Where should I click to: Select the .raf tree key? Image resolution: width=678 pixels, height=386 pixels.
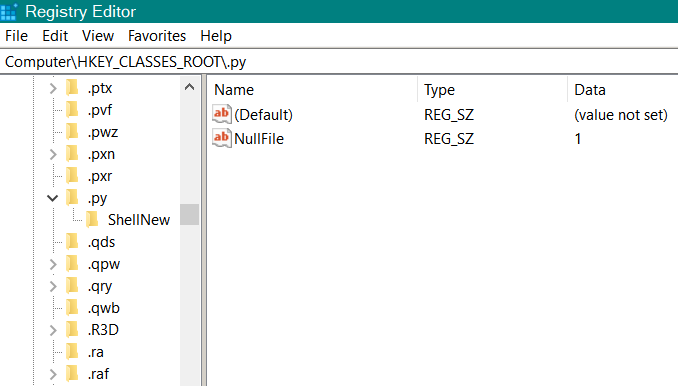point(99,374)
